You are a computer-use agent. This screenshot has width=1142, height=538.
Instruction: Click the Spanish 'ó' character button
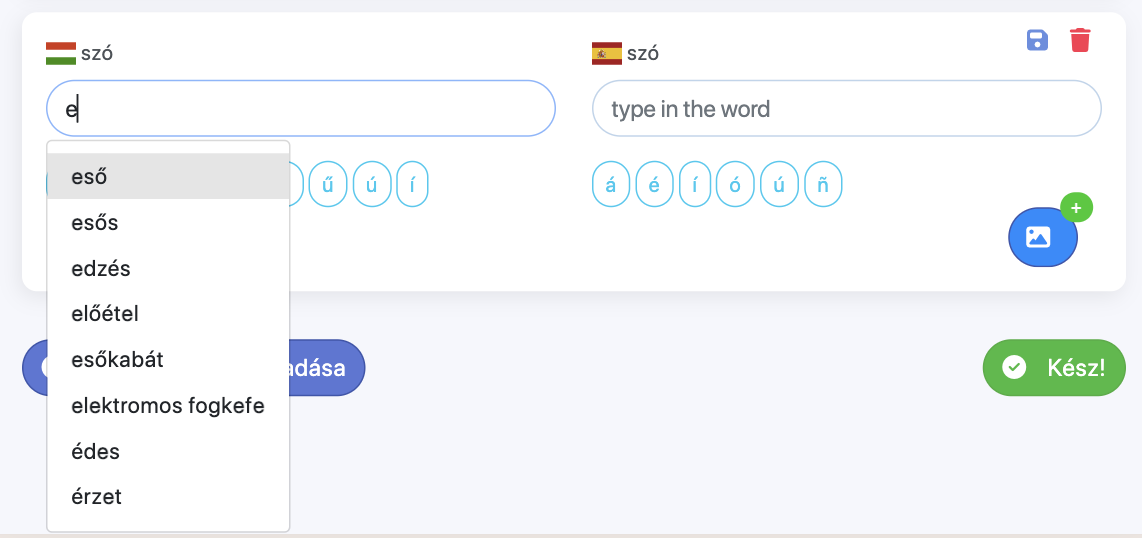pos(734,185)
